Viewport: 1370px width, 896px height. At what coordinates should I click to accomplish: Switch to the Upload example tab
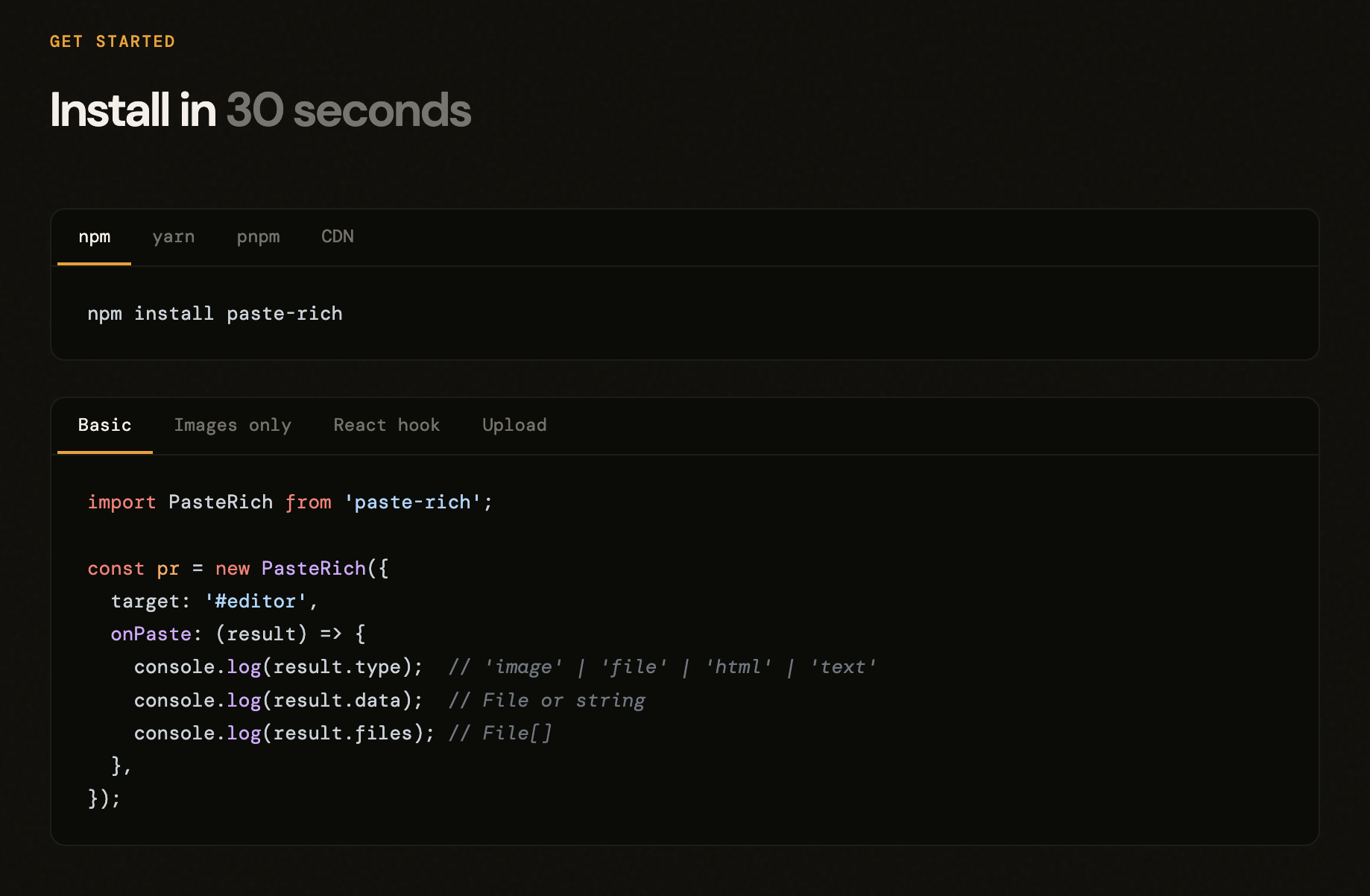[x=514, y=426]
